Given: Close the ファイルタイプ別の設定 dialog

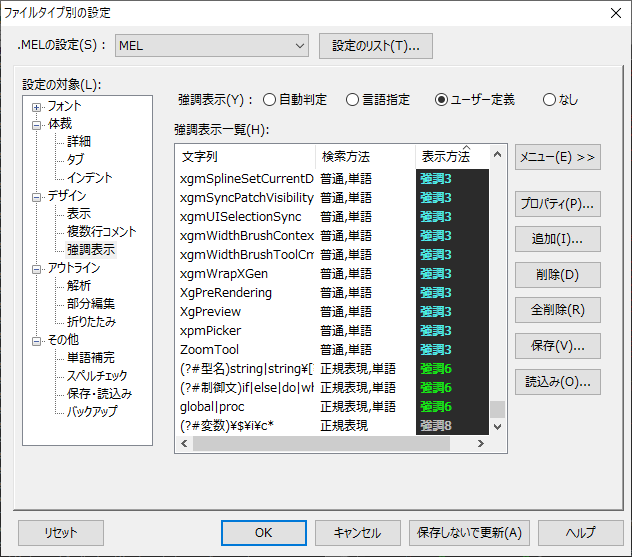Looking at the screenshot, I should 615,13.
